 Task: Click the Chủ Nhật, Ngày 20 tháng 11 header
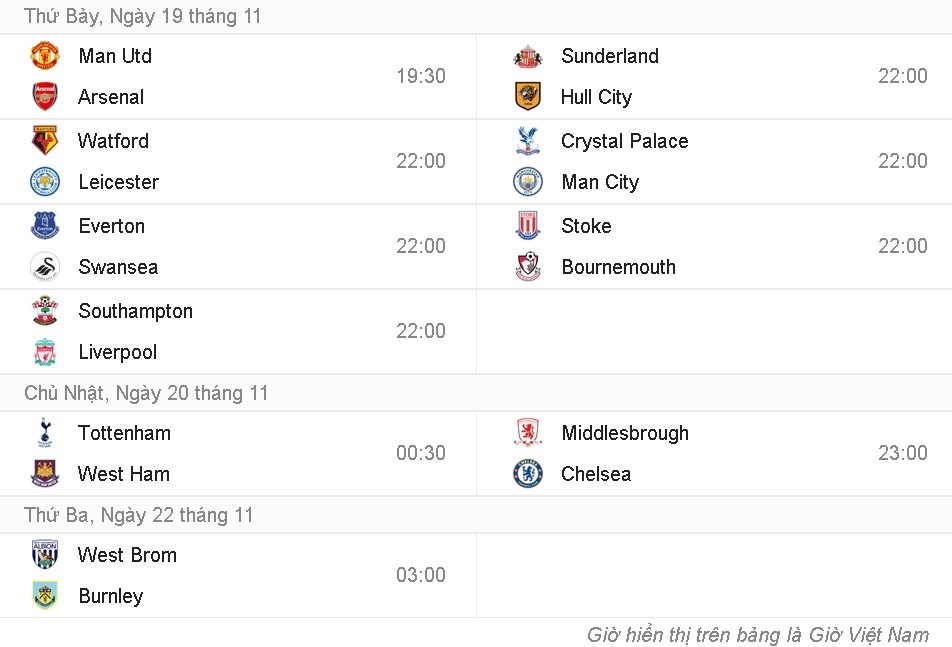(x=146, y=393)
